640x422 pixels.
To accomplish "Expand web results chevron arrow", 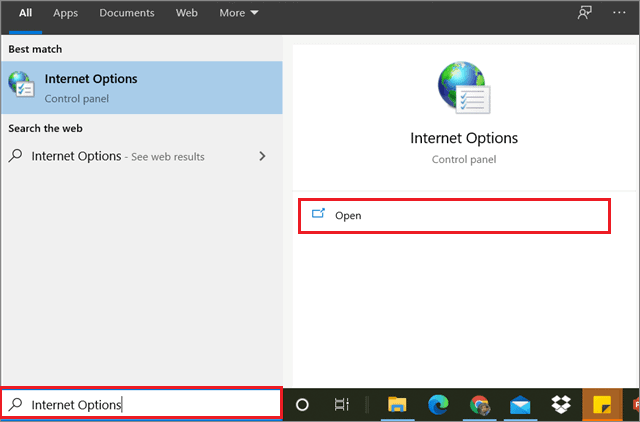I will click(x=262, y=156).
